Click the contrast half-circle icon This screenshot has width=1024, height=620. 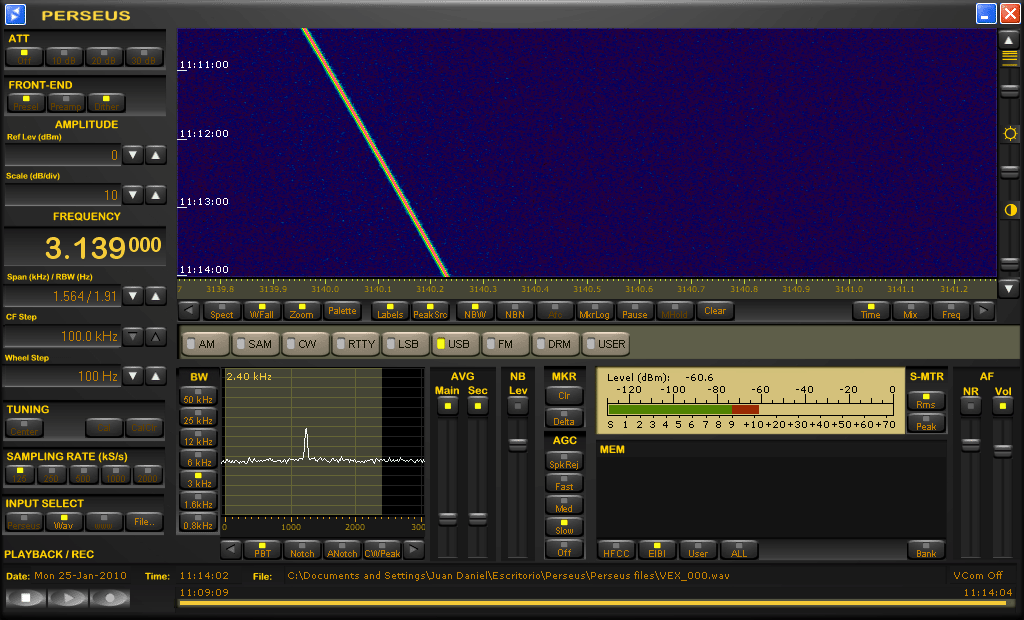tap(1010, 210)
